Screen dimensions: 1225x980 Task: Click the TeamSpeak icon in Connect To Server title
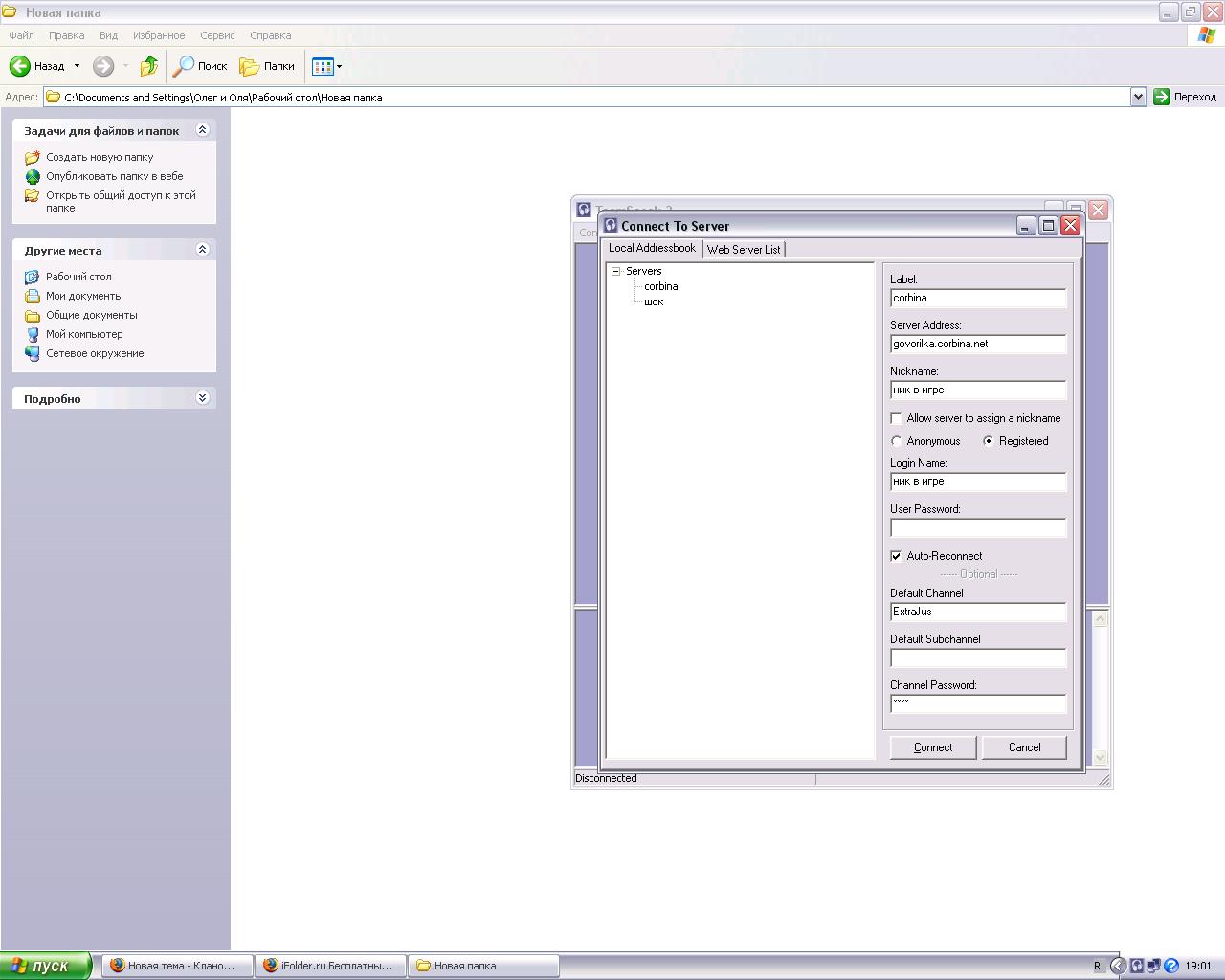click(611, 226)
